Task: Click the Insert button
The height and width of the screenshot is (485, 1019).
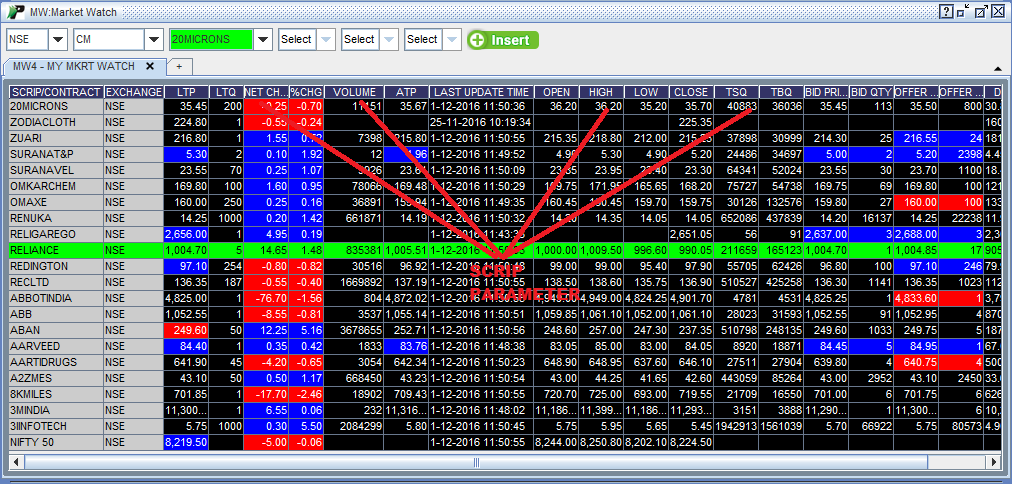Action: tap(503, 39)
